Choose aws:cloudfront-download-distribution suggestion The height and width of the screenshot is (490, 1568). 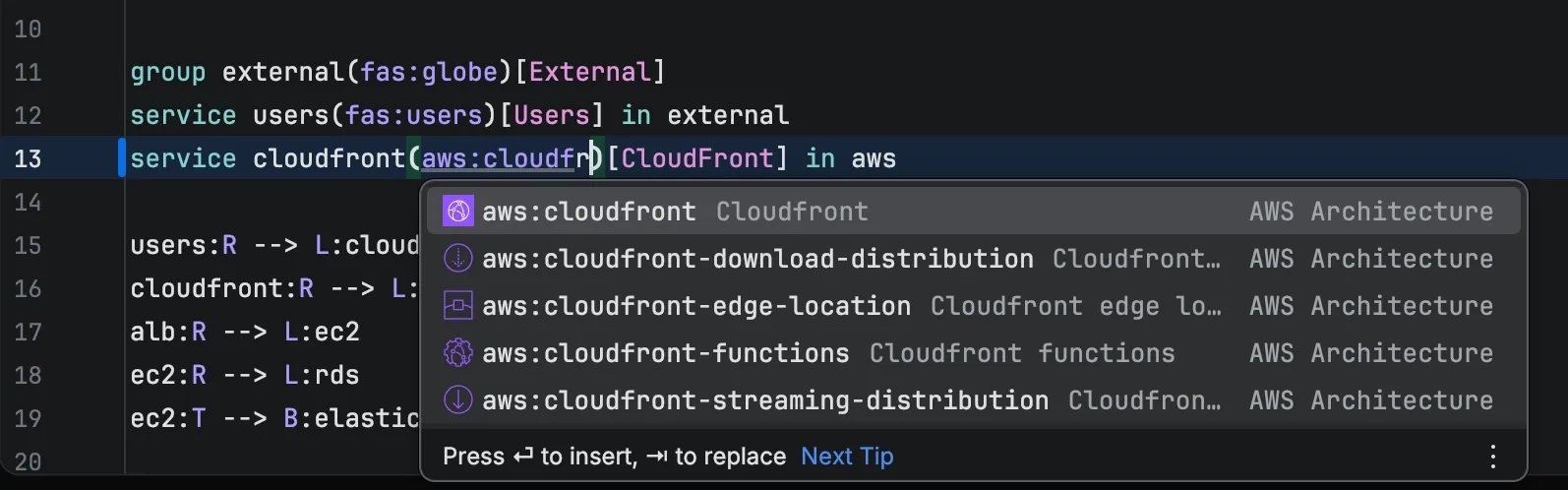click(x=757, y=259)
